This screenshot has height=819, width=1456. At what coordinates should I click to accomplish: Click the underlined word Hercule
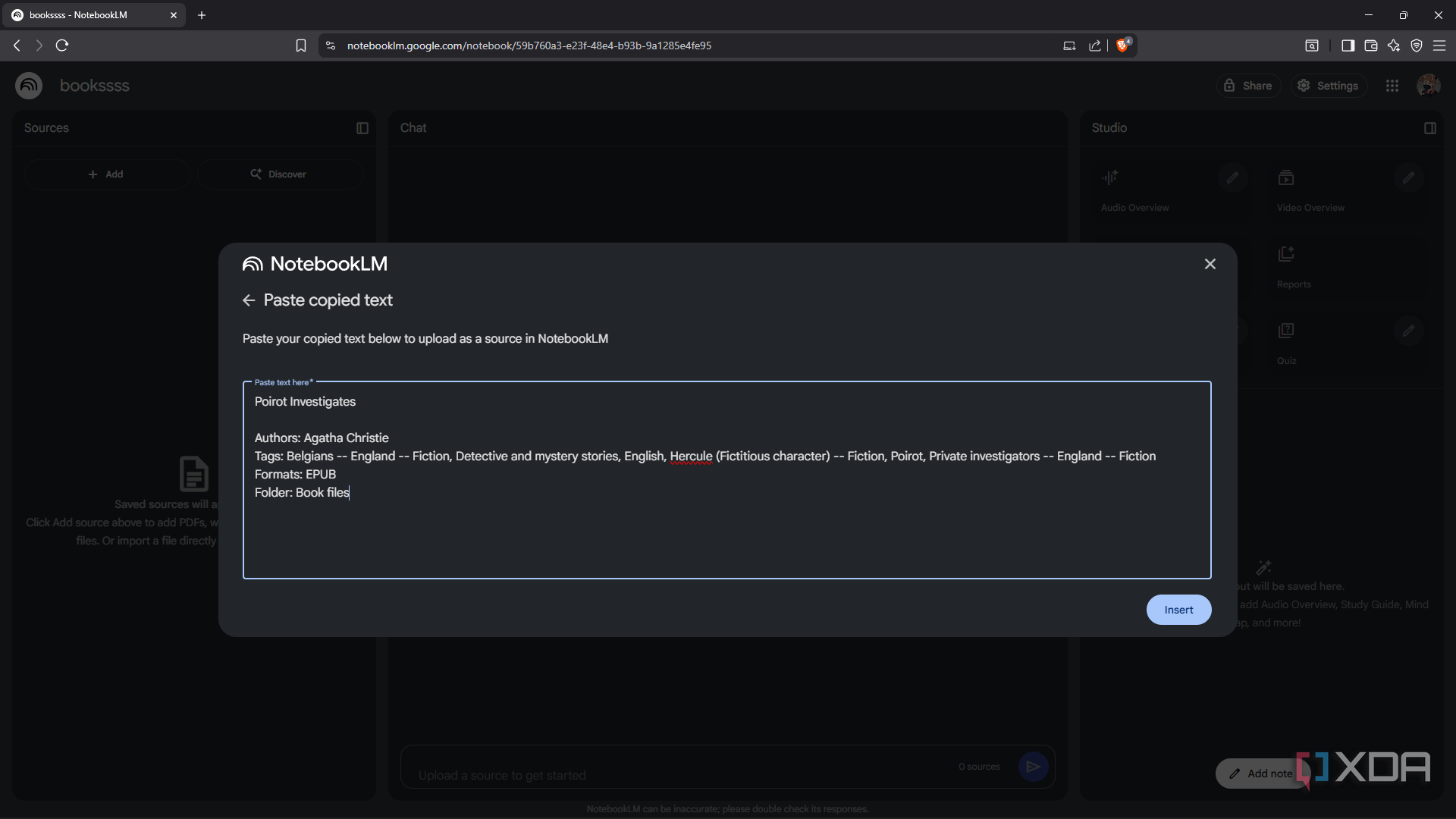tap(691, 456)
